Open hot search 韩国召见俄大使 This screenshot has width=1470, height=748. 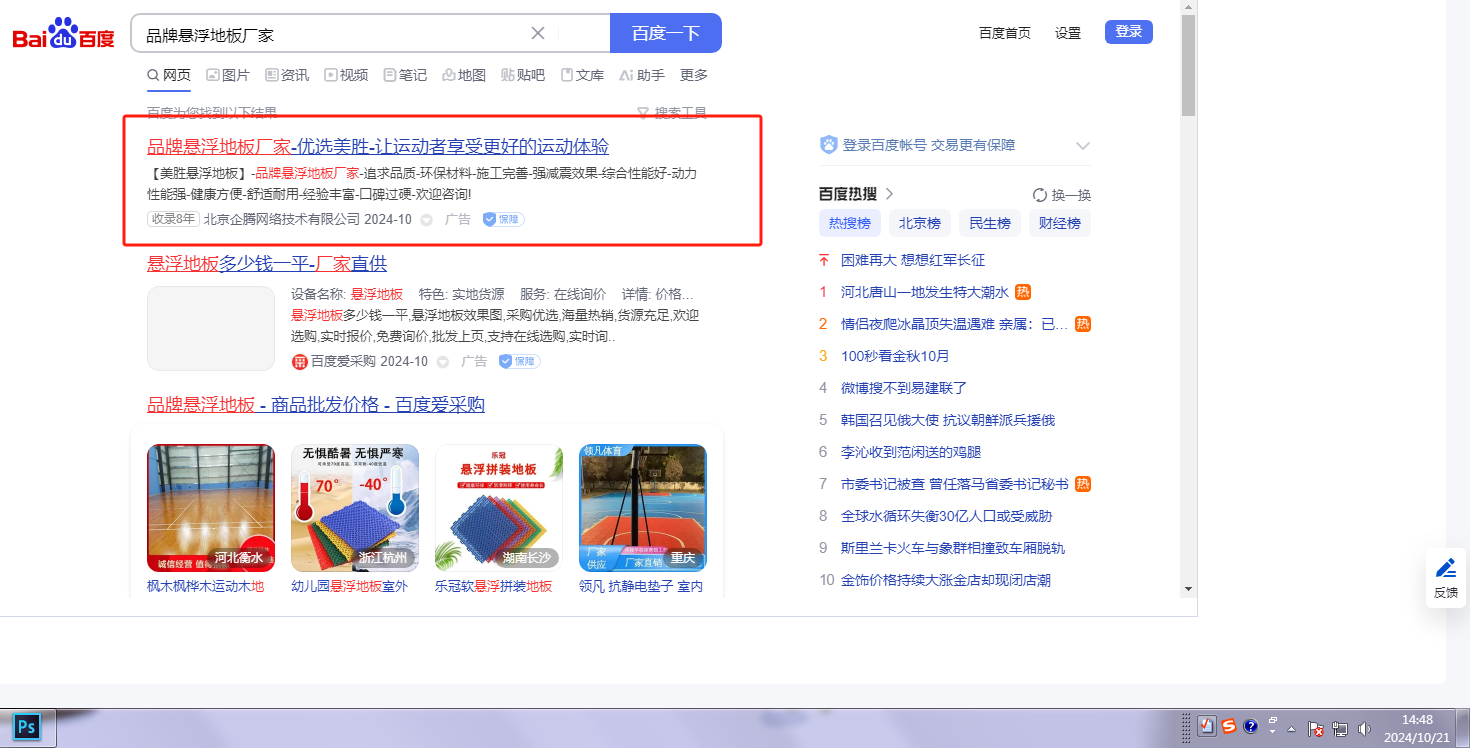click(948, 420)
